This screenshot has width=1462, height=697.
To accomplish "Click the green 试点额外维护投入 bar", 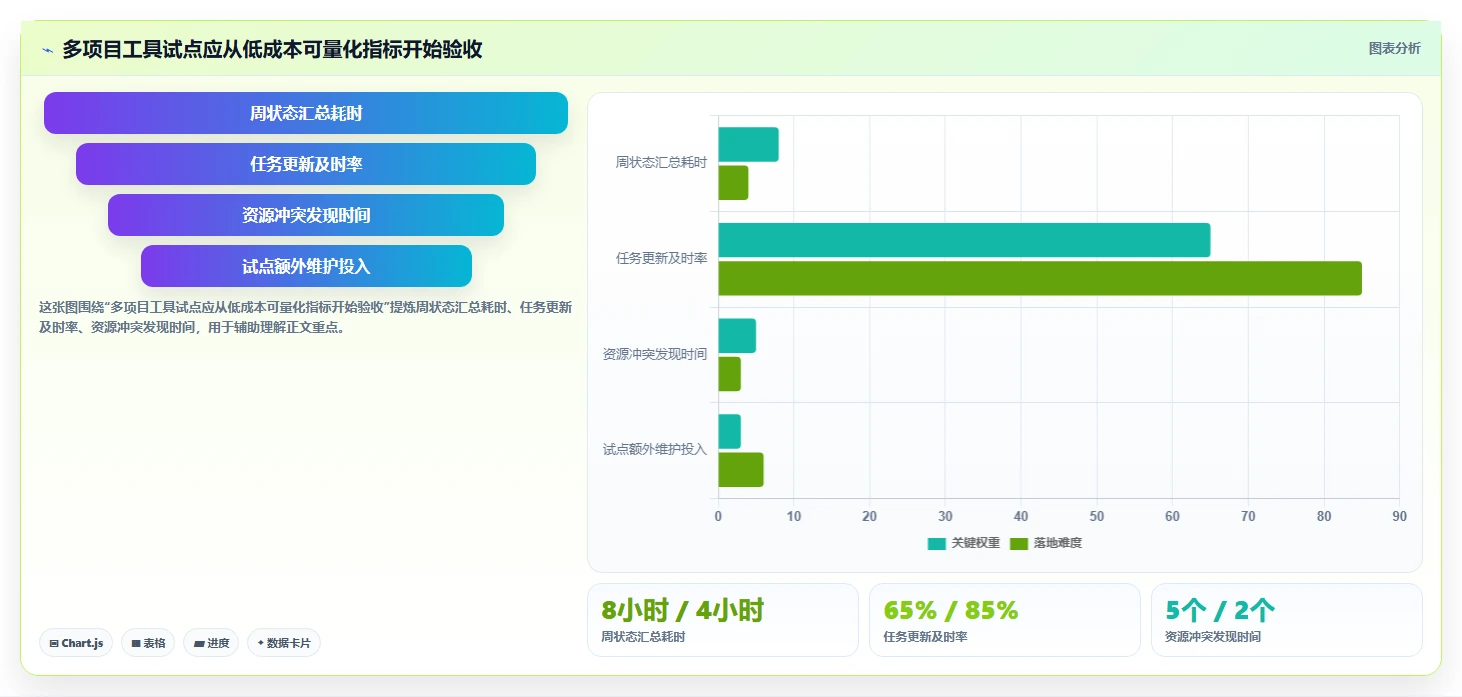I will (x=741, y=470).
